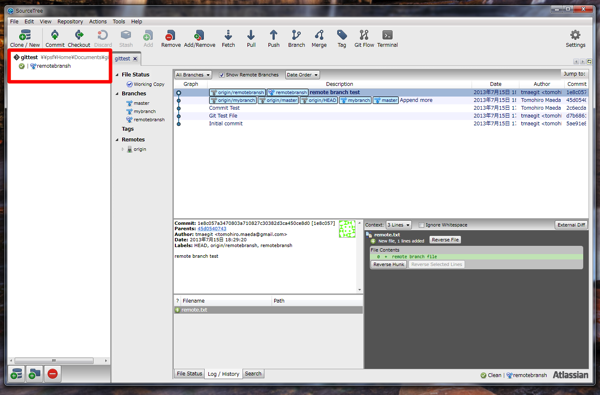Click the Add toolbar icon
Screen dimensions: 600x395
pos(148,38)
